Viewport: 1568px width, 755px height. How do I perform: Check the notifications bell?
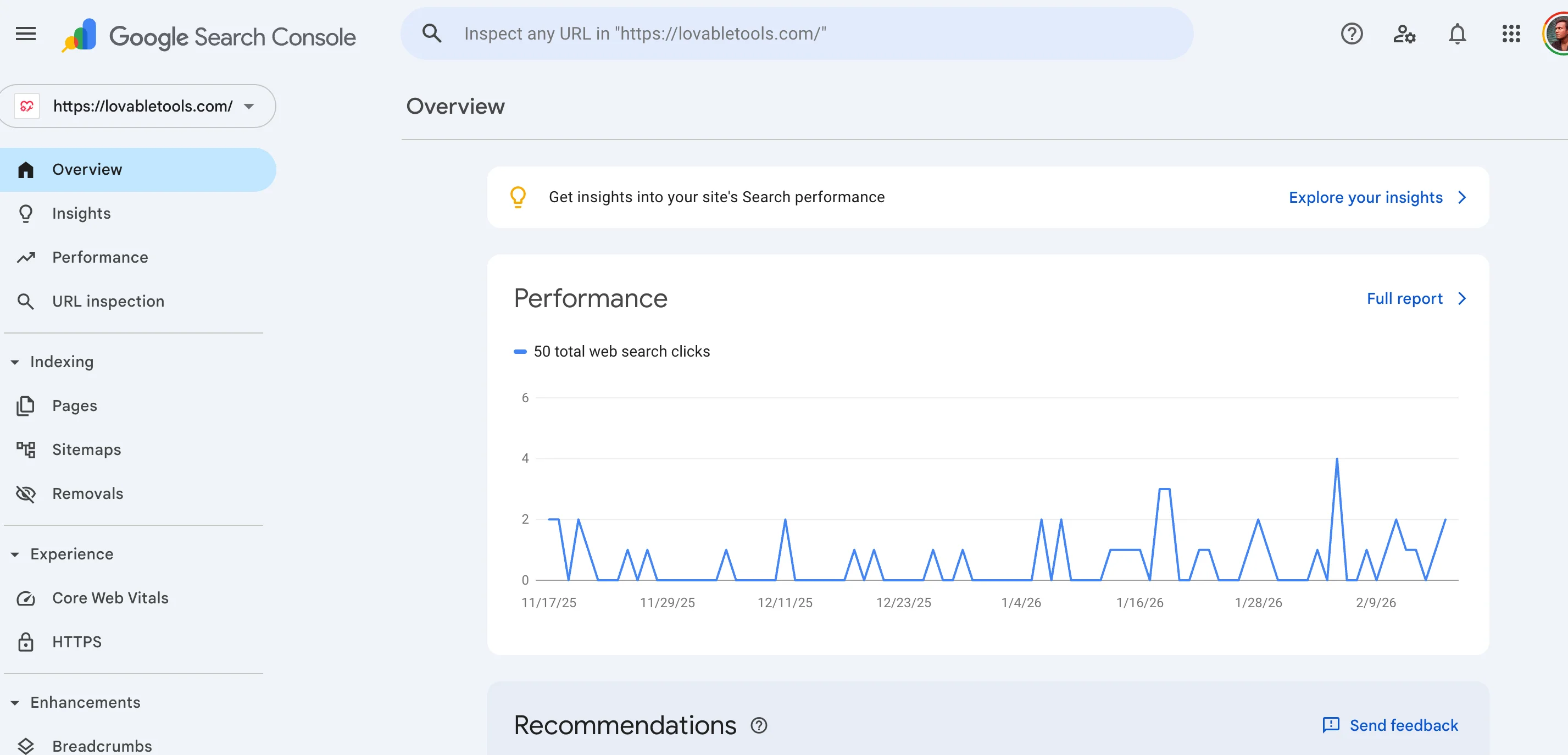point(1457,34)
